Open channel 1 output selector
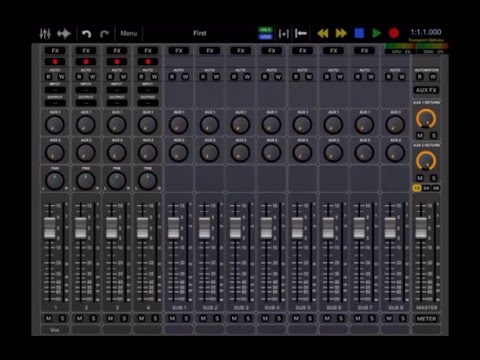The height and width of the screenshot is (360, 480). tap(55, 103)
